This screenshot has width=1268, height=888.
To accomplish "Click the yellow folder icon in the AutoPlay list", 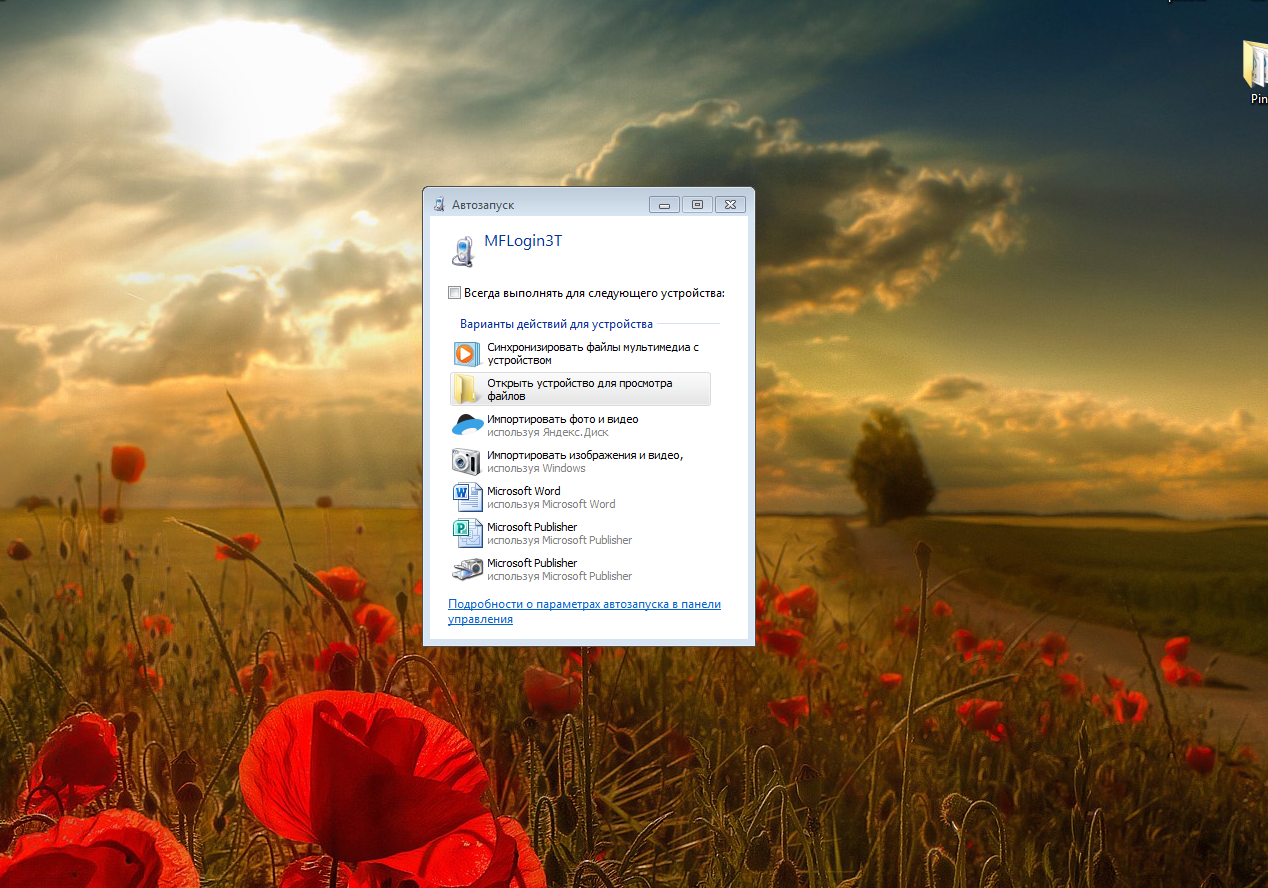I will [x=466, y=390].
